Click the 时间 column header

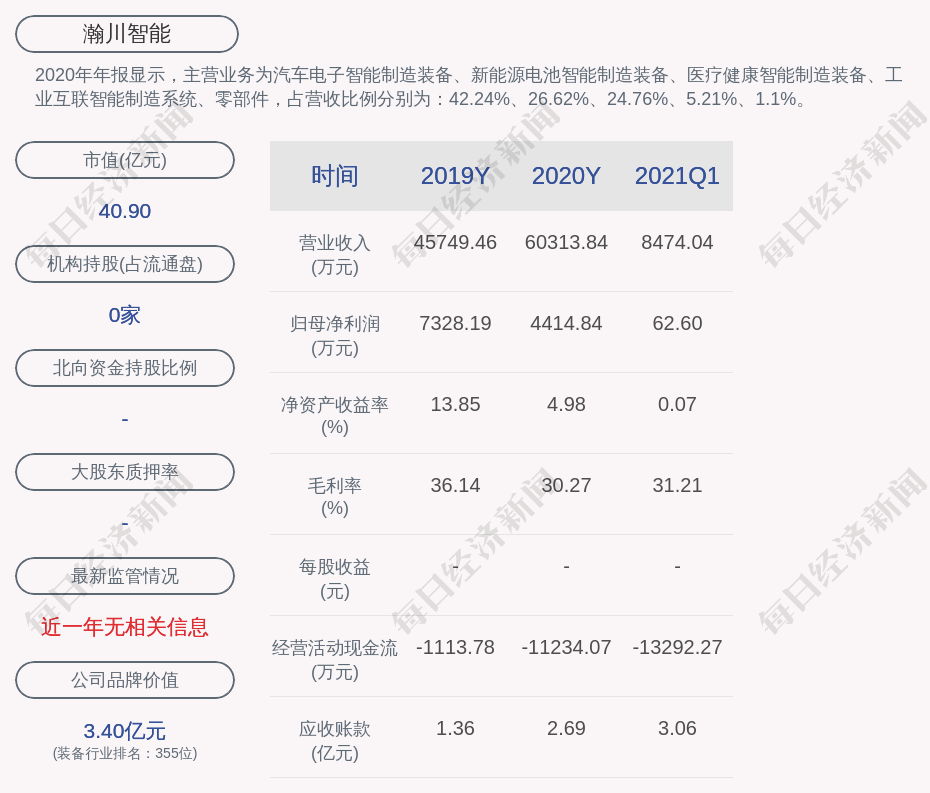pos(334,176)
